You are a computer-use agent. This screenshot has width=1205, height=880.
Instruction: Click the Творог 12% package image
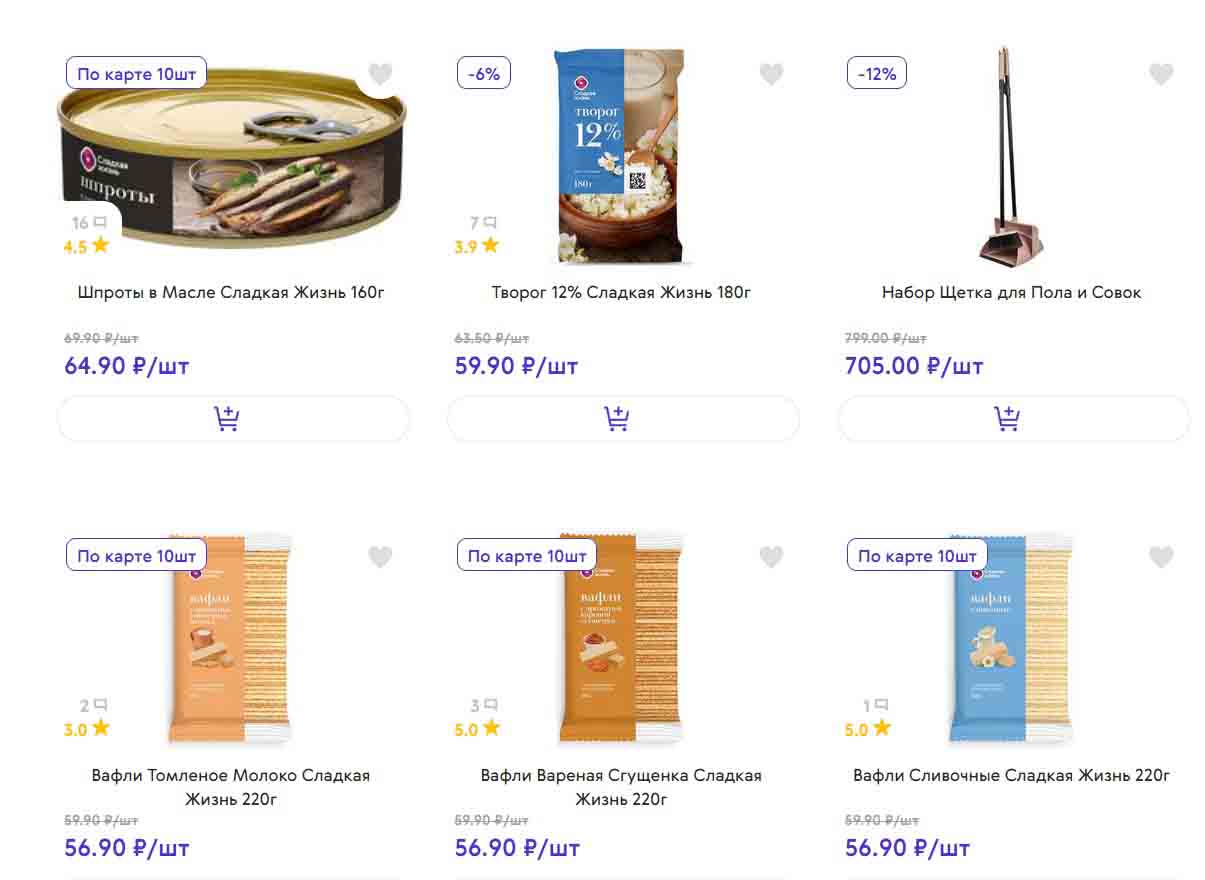(x=620, y=155)
